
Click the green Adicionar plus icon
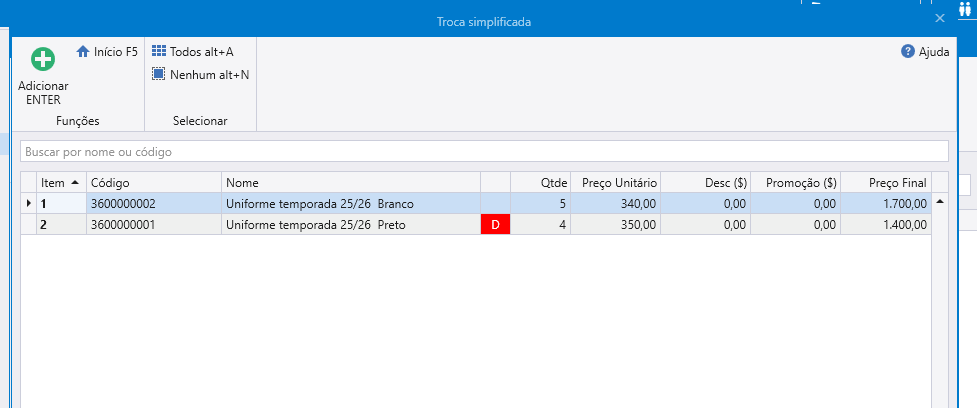[43, 60]
